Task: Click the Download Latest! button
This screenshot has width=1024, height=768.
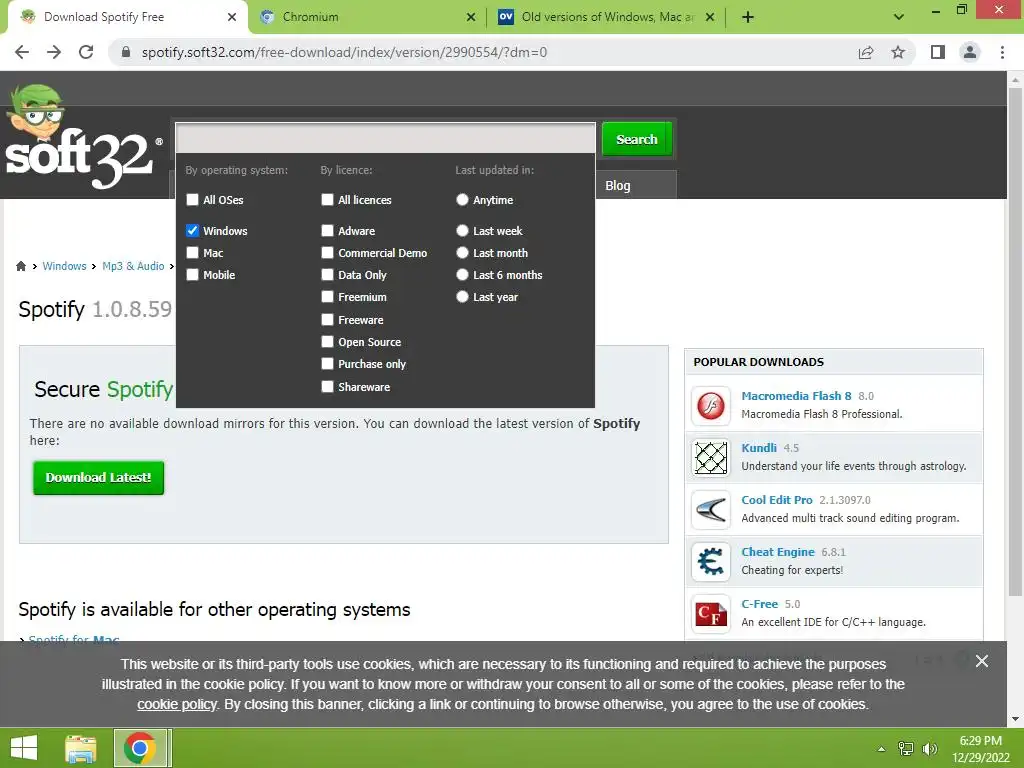Action: (x=99, y=477)
